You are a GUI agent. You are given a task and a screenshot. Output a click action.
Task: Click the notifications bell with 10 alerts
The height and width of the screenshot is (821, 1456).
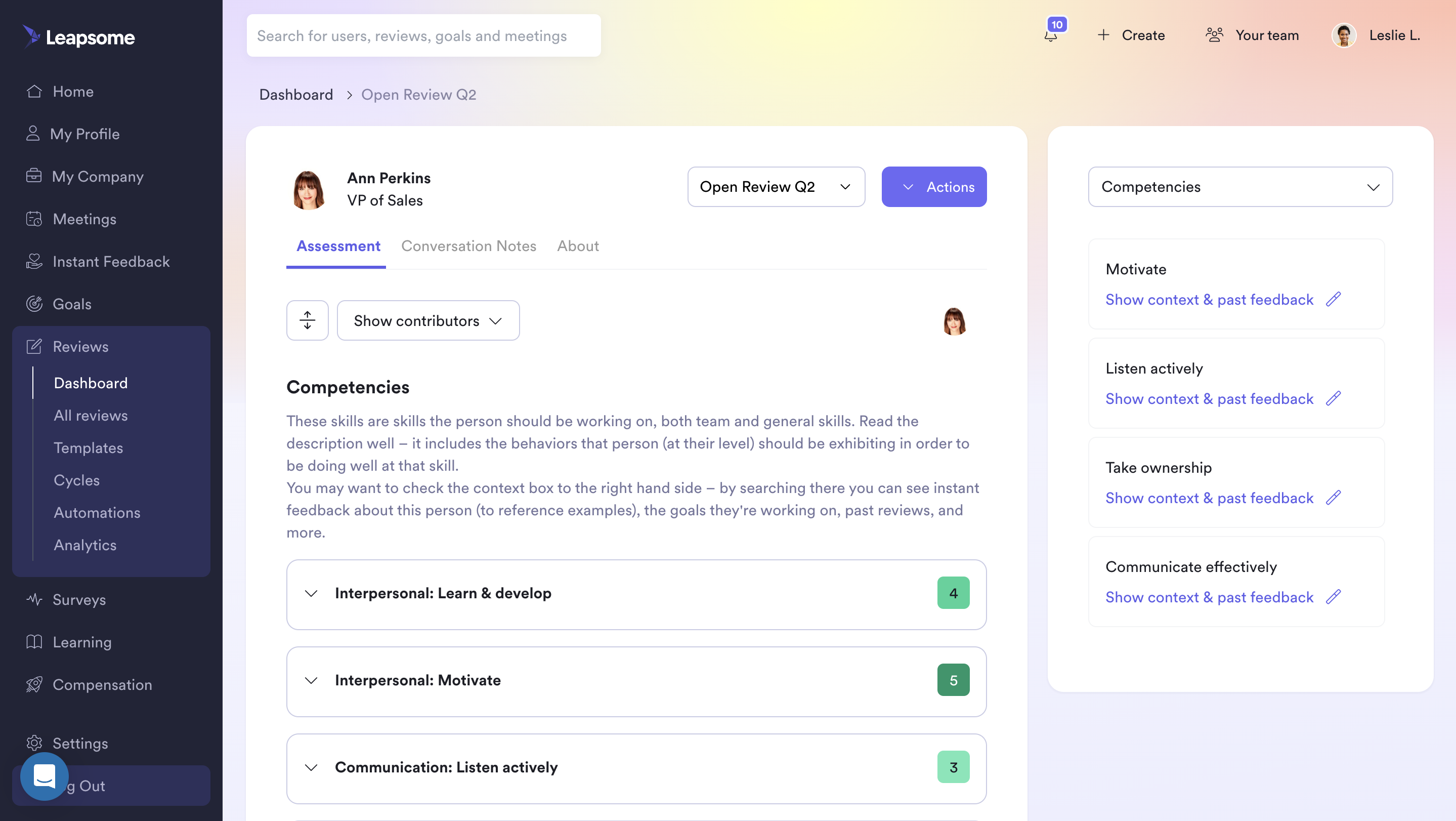click(x=1051, y=35)
